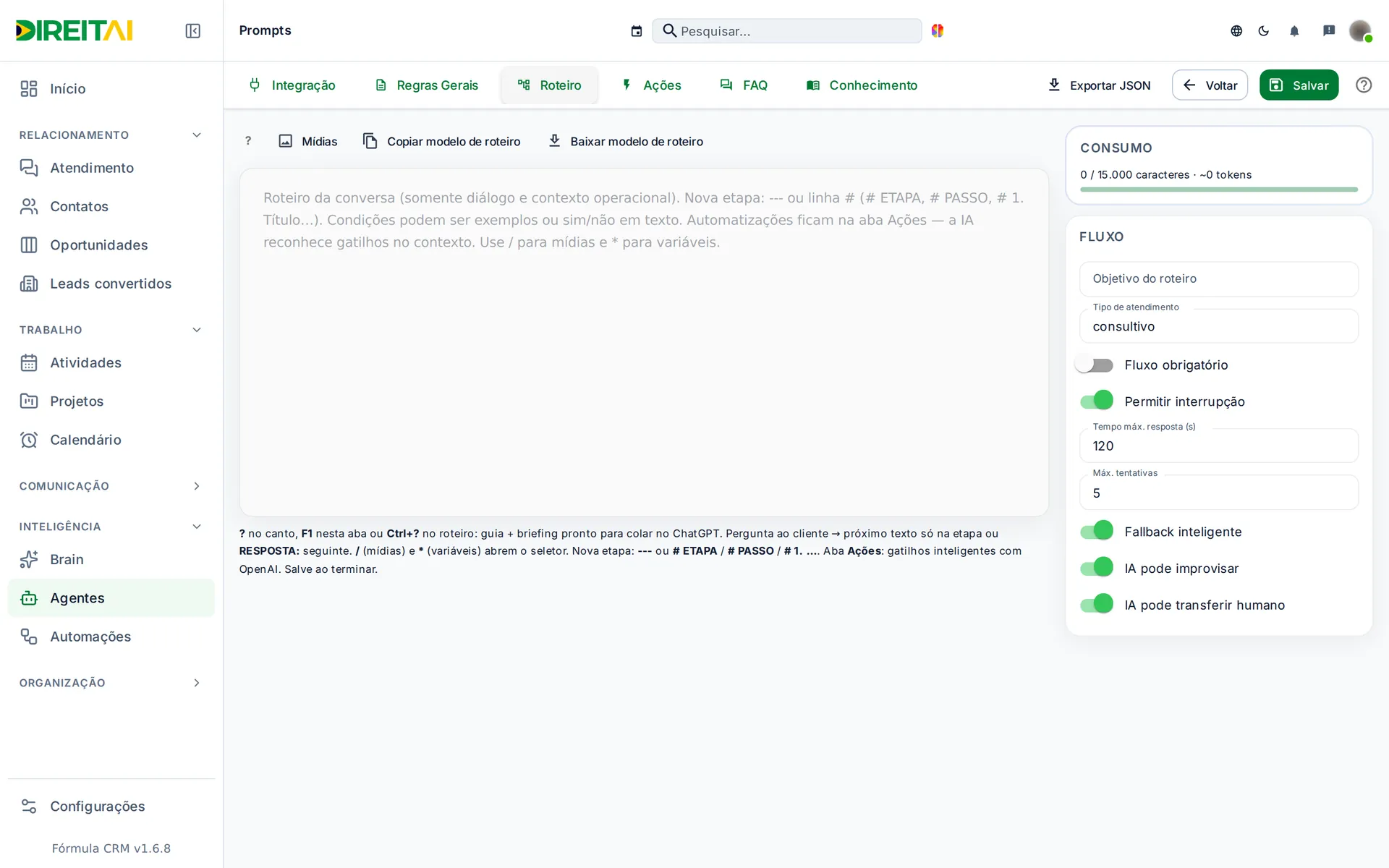1389x868 pixels.
Task: Open Tipo de atendimento dropdown
Action: (1219, 326)
